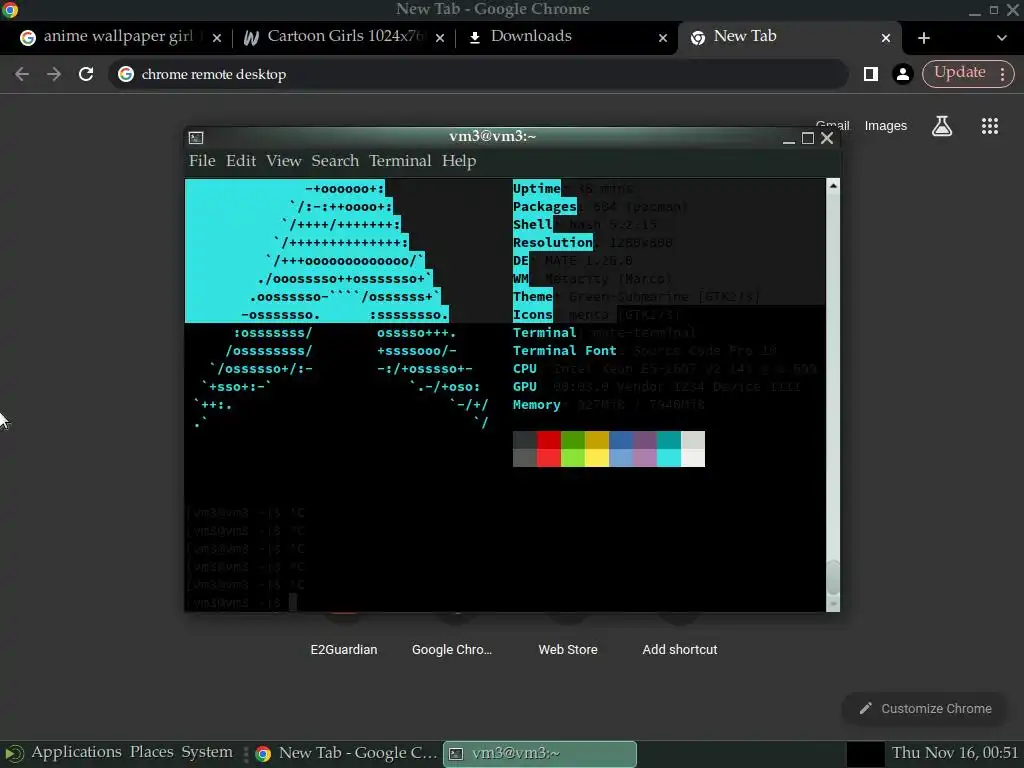This screenshot has width=1024, height=768.
Task: Click the terminal window menu icon in titlebar
Action: pyautogui.click(x=196, y=138)
